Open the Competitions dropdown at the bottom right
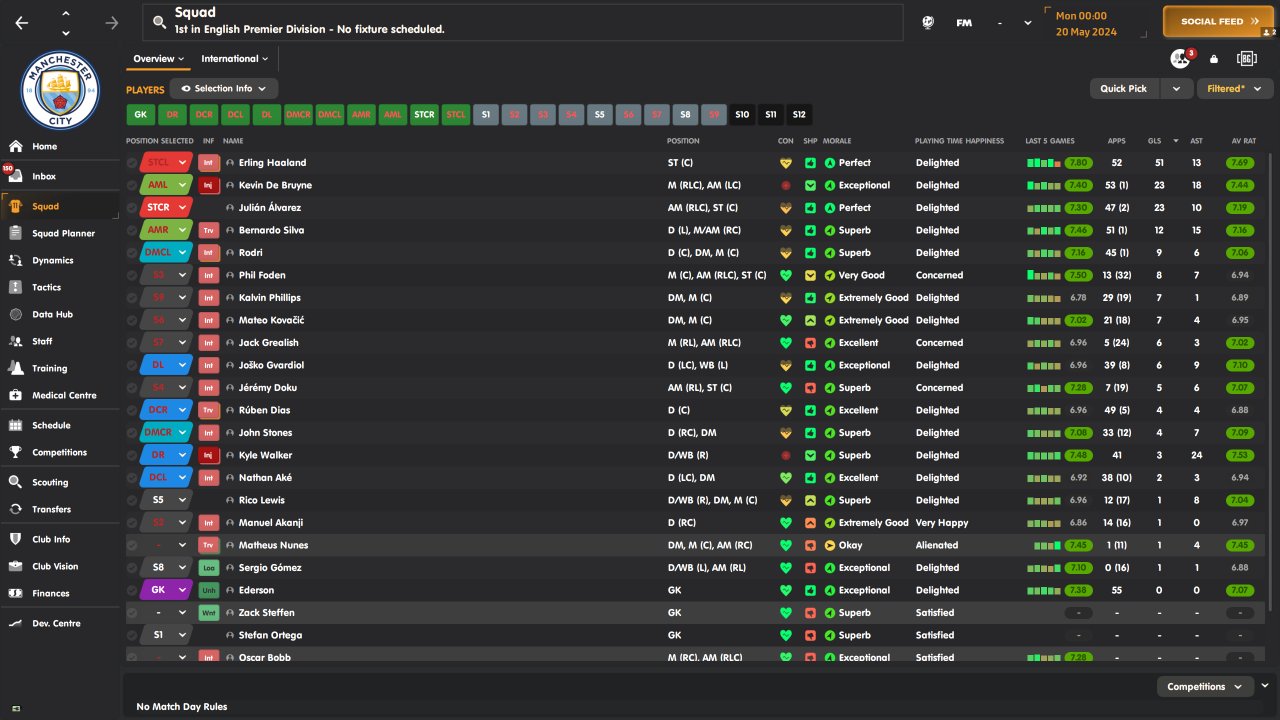This screenshot has width=1280, height=720. point(1204,687)
